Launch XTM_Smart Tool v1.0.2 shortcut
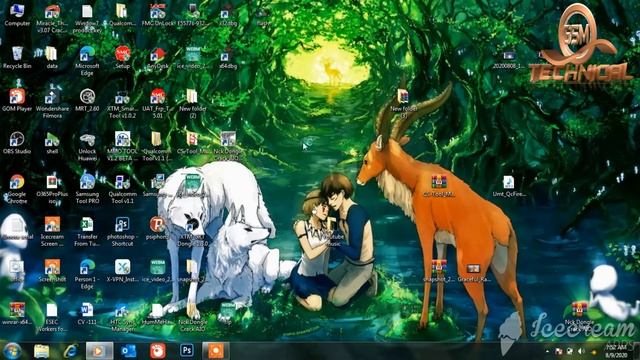This screenshot has width=640, height=360. pyautogui.click(x=122, y=104)
